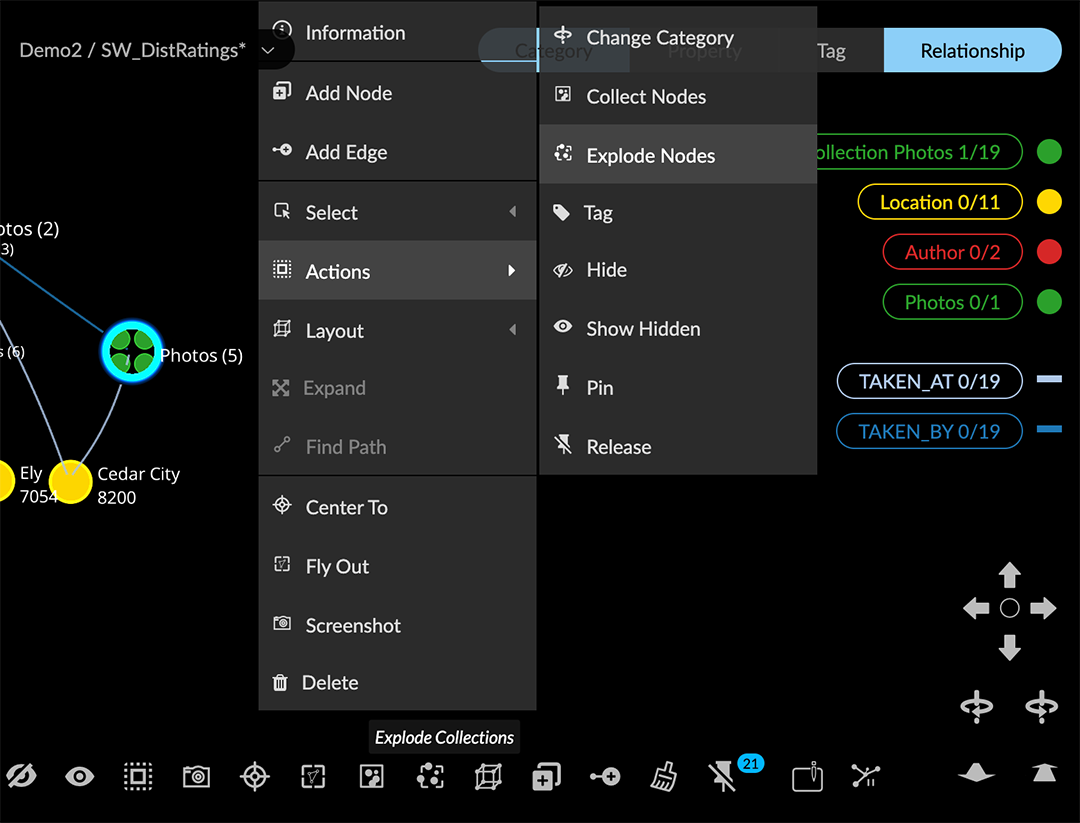Image resolution: width=1080 pixels, height=823 pixels.
Task: Click the add edge icon in bottom toolbar
Action: coord(605,776)
